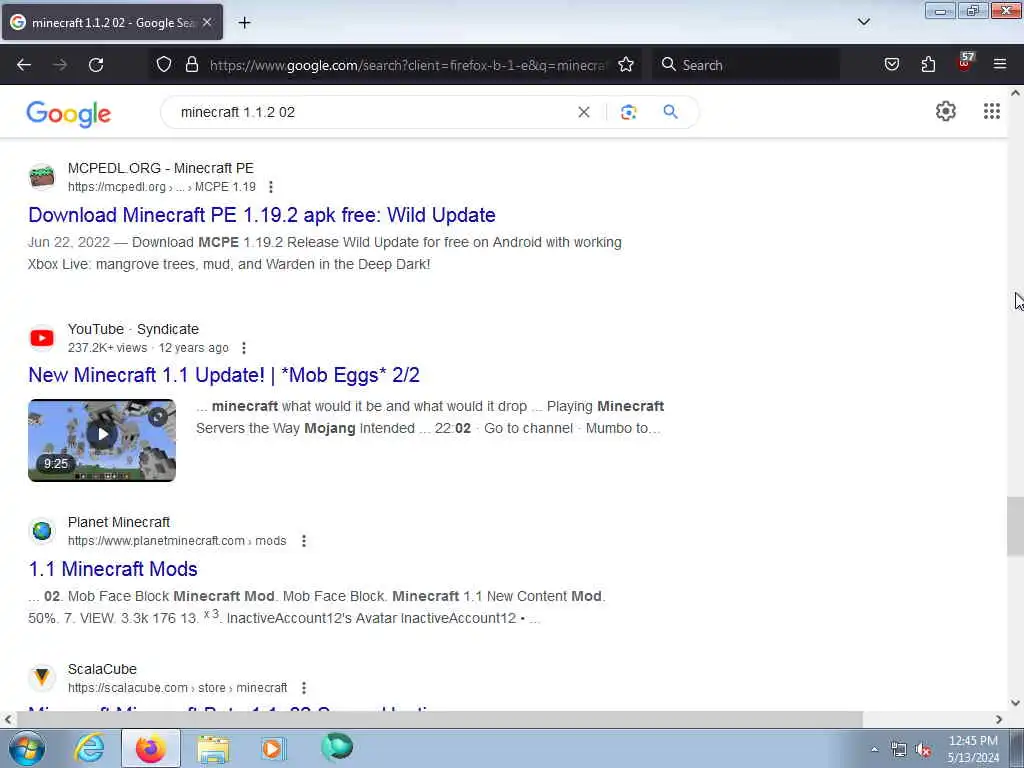Click the address bar URL
The width and height of the screenshot is (1024, 768).
point(408,65)
